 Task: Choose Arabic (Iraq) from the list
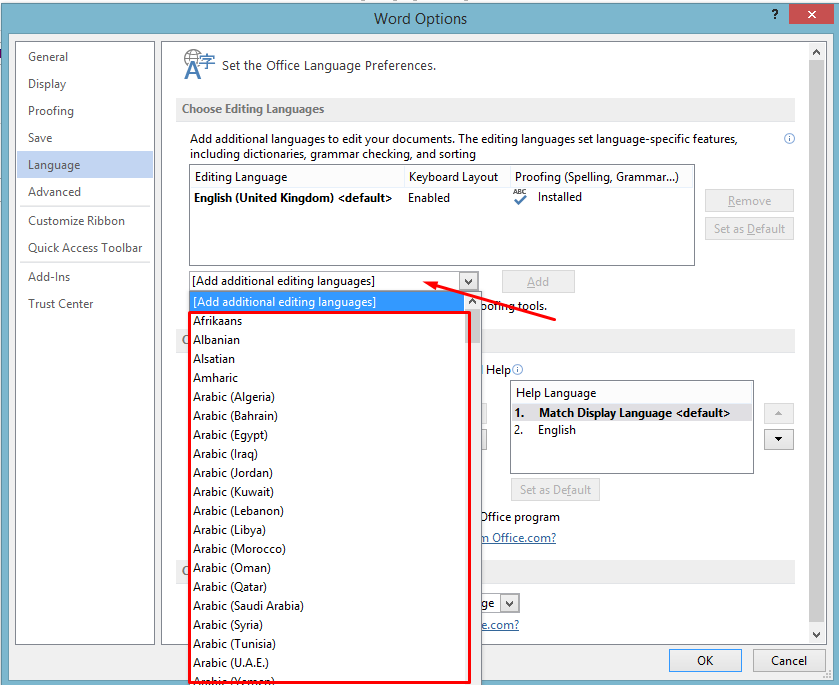point(327,454)
